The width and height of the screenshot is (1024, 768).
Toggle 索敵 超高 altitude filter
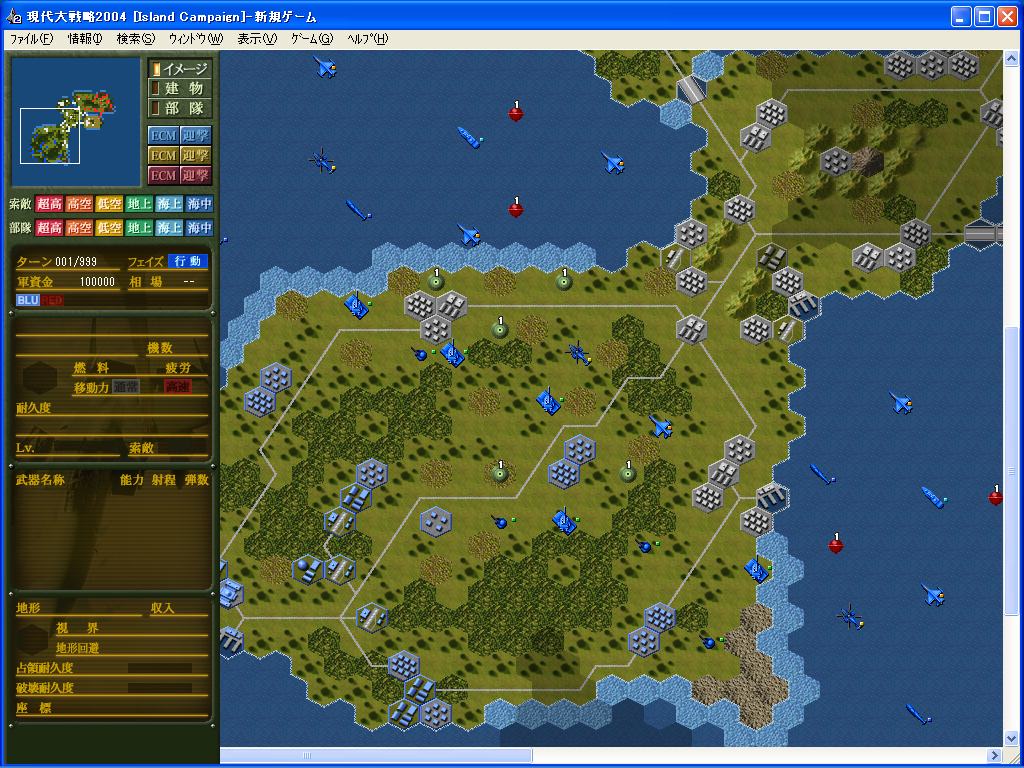49,204
